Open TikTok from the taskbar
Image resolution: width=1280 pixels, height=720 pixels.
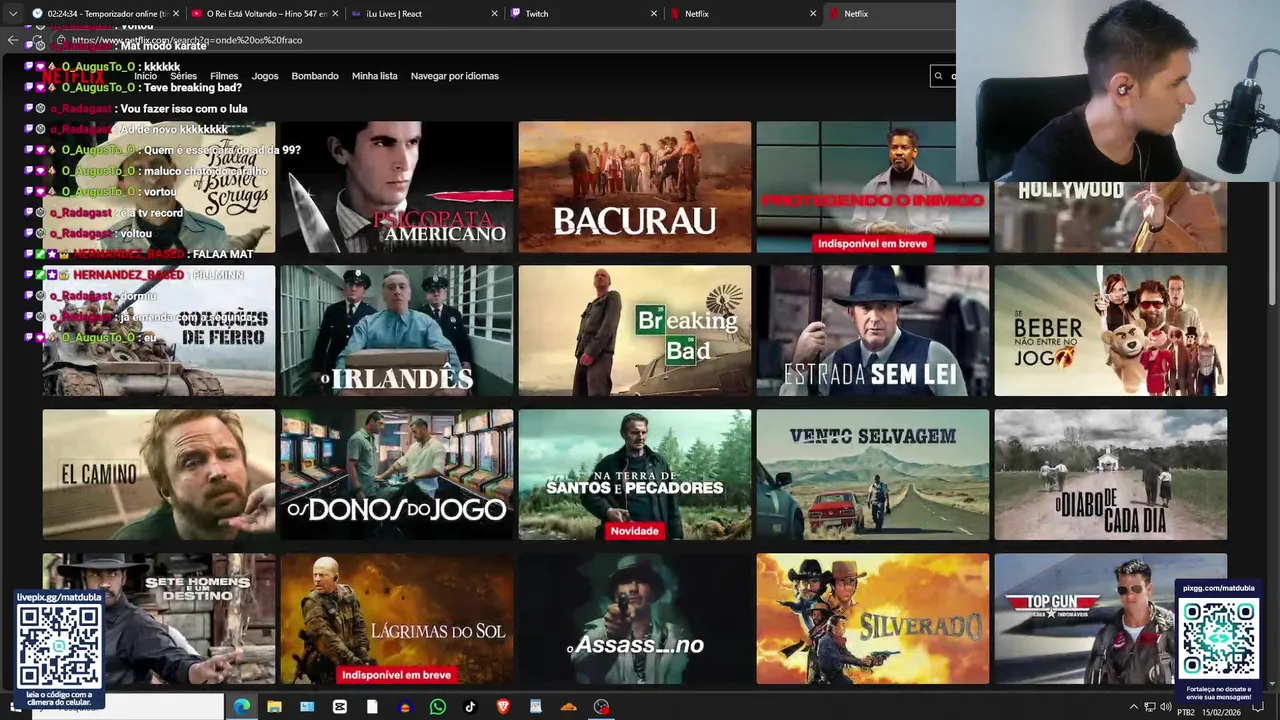470,707
